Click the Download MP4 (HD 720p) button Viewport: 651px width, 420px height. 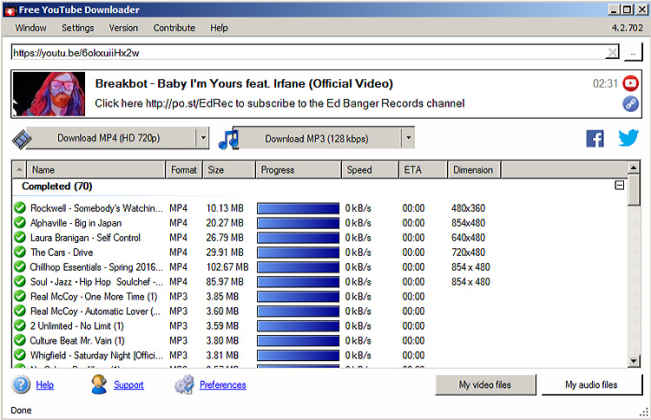click(x=103, y=138)
